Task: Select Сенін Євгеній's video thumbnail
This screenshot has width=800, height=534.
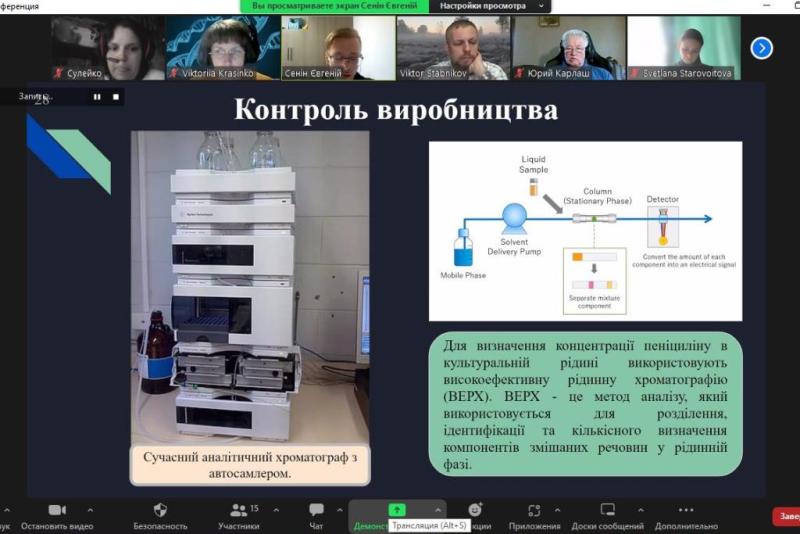Action: click(338, 48)
